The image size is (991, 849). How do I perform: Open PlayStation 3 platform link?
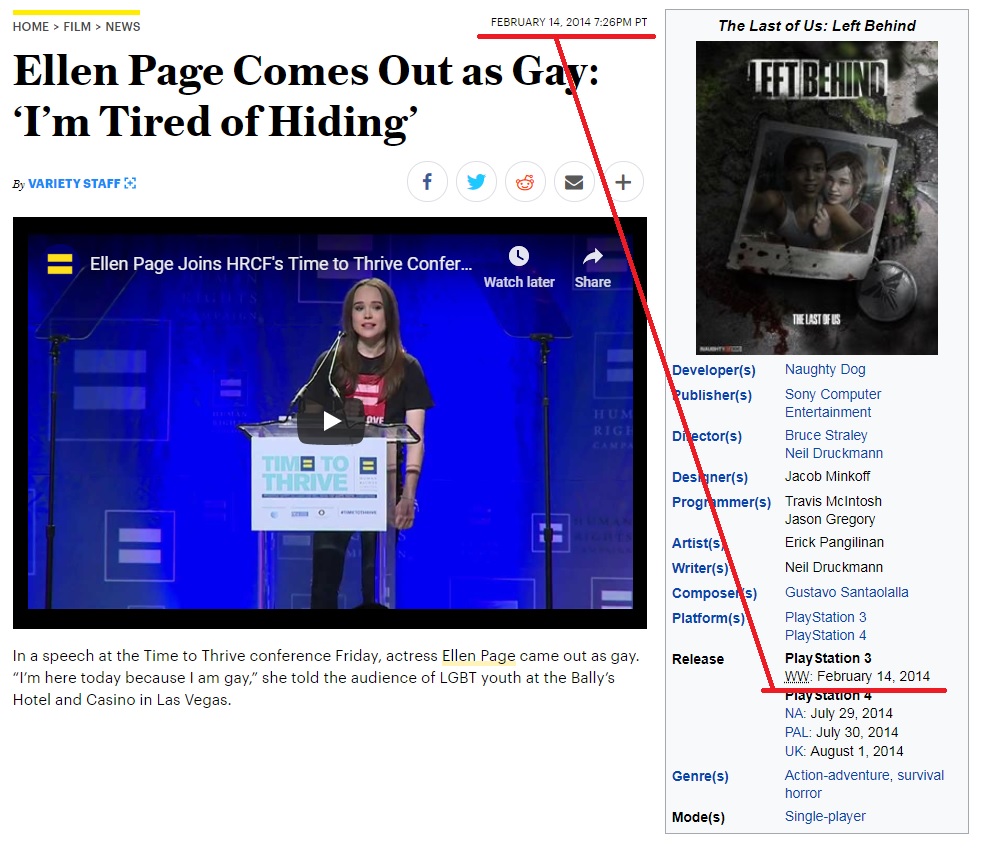tap(825, 617)
